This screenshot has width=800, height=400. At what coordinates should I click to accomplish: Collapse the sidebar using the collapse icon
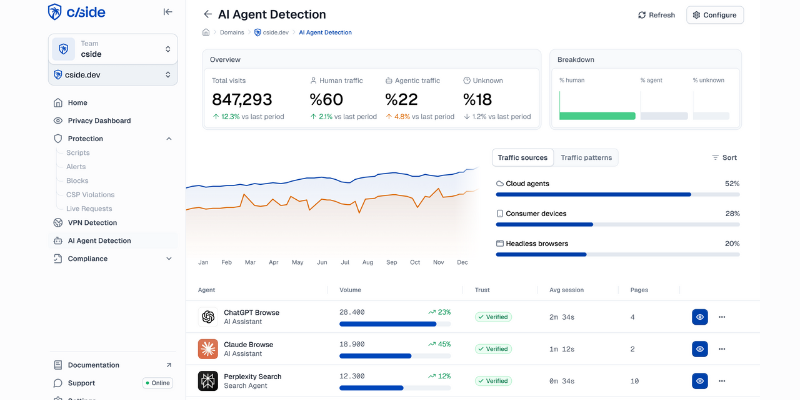pos(167,12)
